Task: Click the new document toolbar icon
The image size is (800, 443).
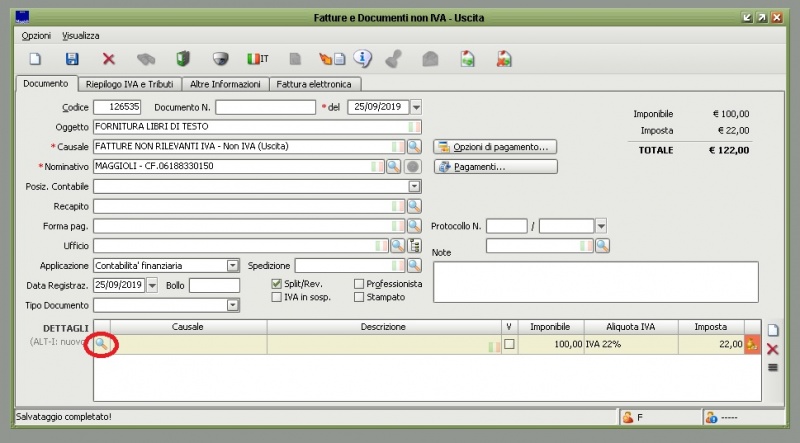Action: pos(35,59)
